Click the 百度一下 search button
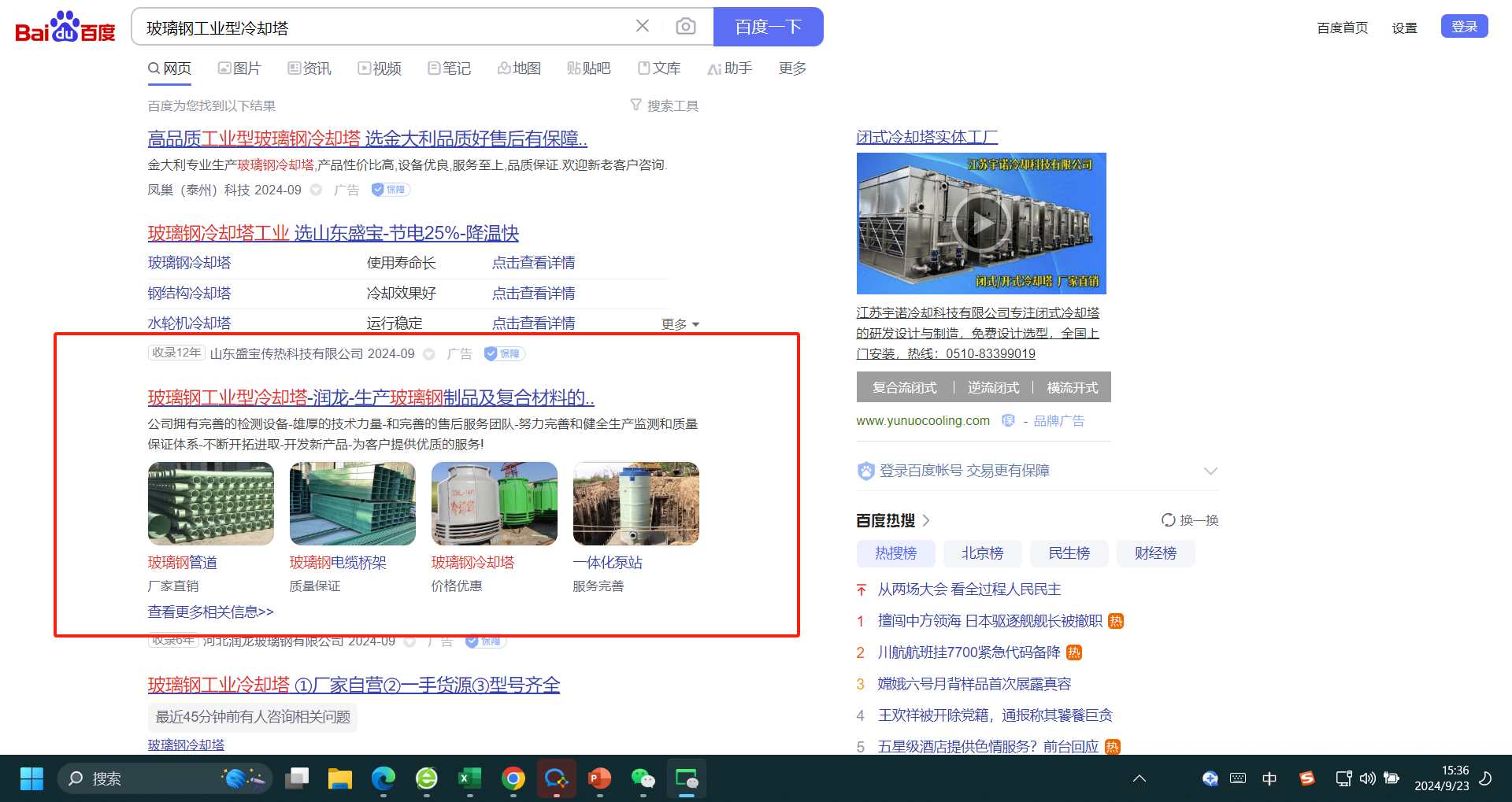The height and width of the screenshot is (802, 1512). tap(768, 27)
